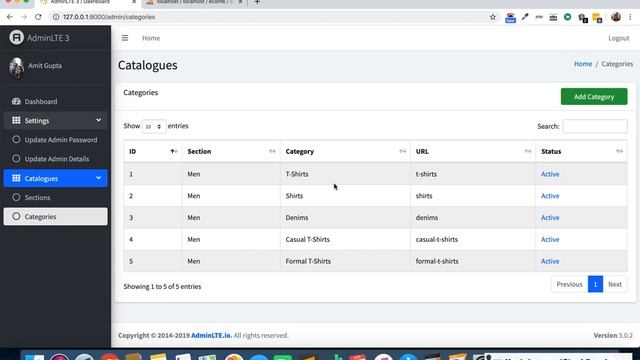Click the AdminLTE 3 brand text
Screen dimensions: 640x360
click(48, 38)
